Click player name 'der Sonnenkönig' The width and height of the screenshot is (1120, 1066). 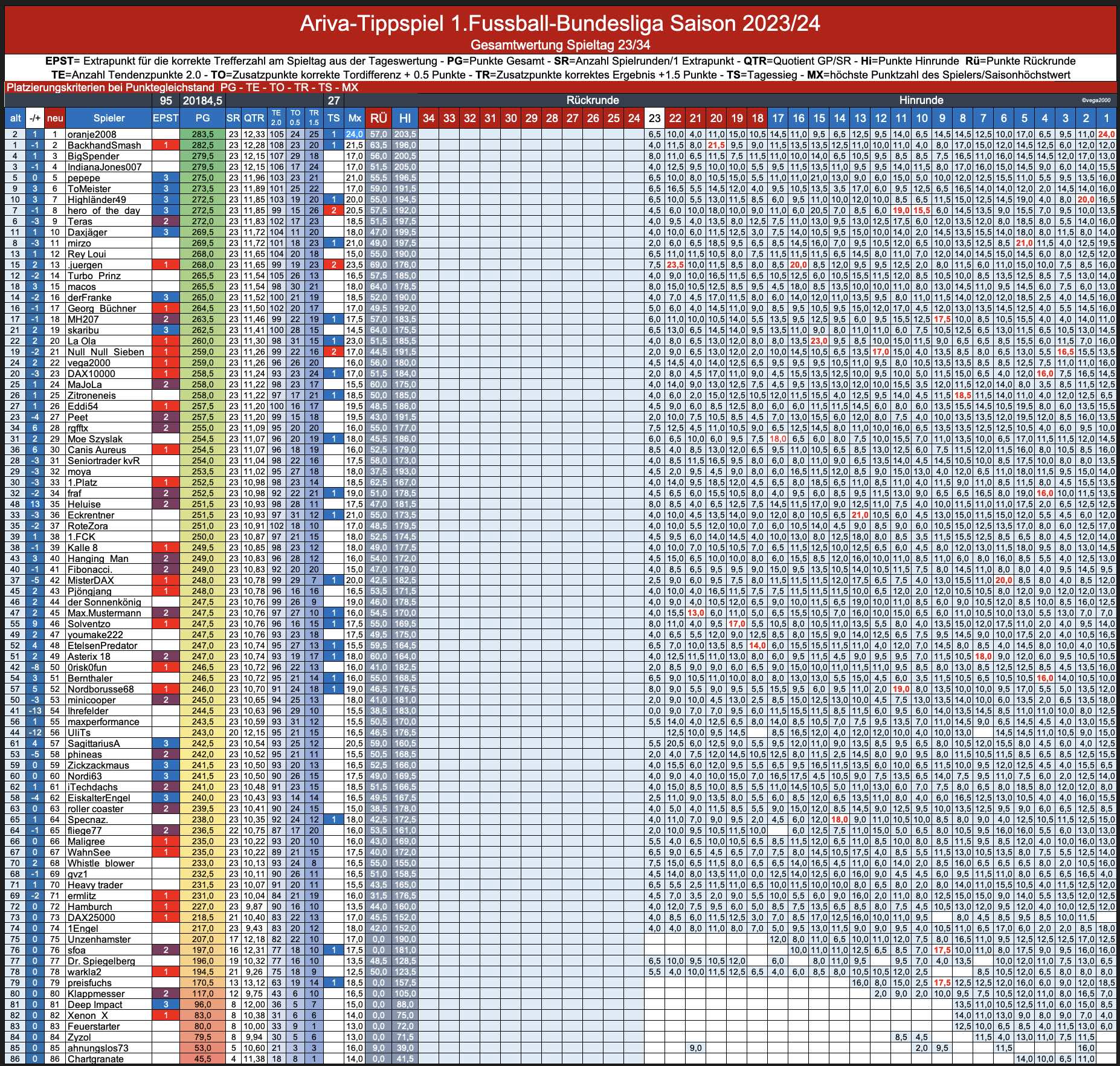coord(105,602)
